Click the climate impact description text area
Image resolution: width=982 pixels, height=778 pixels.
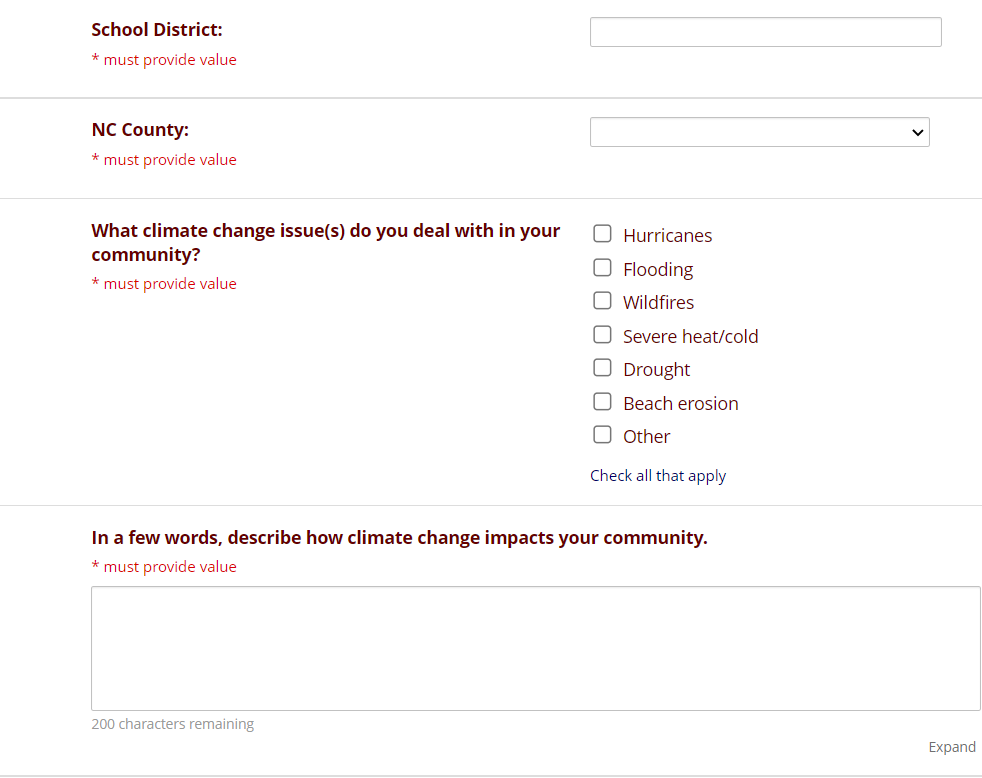(x=535, y=648)
